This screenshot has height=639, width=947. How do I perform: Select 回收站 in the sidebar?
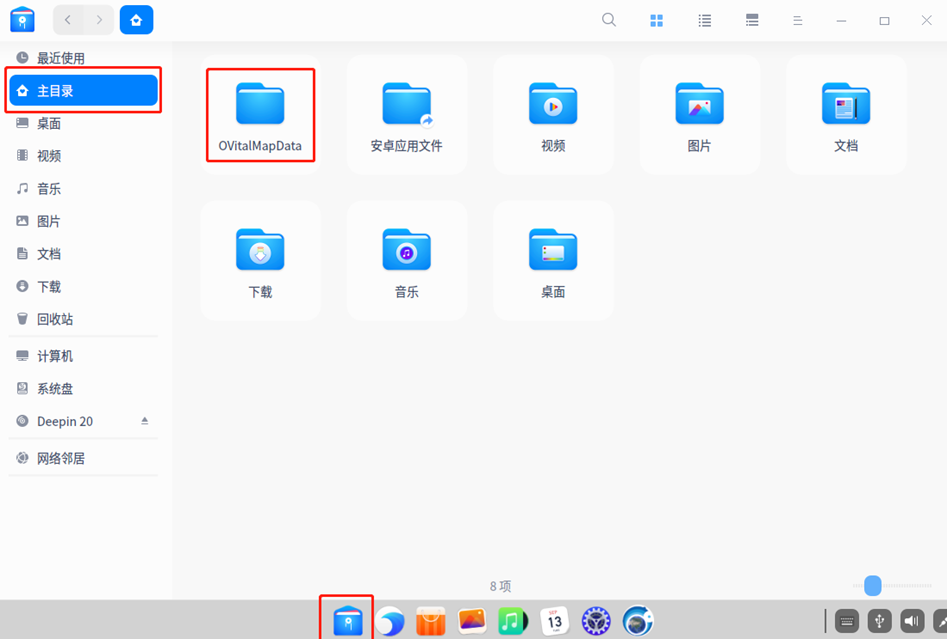pos(54,319)
